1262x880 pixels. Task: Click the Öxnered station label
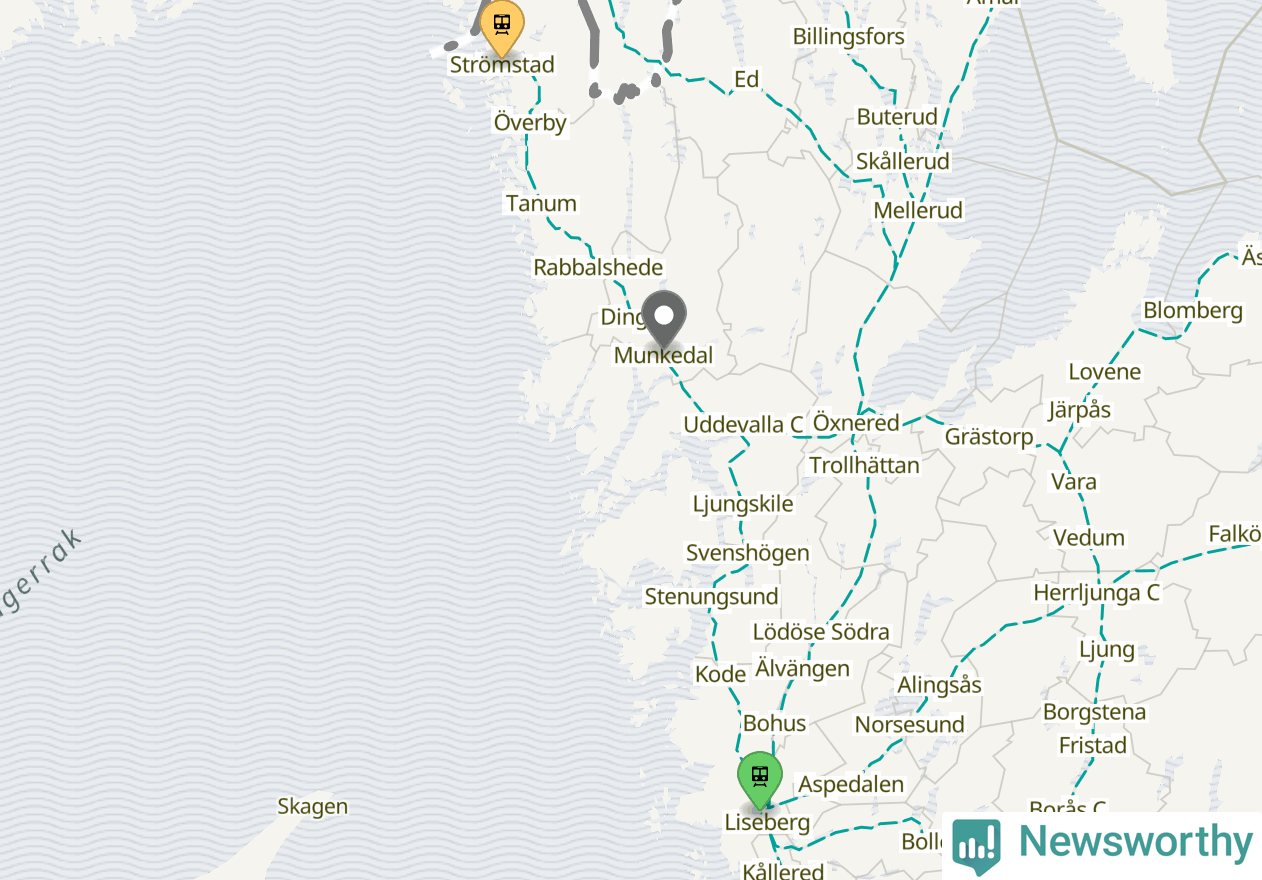coord(856,423)
